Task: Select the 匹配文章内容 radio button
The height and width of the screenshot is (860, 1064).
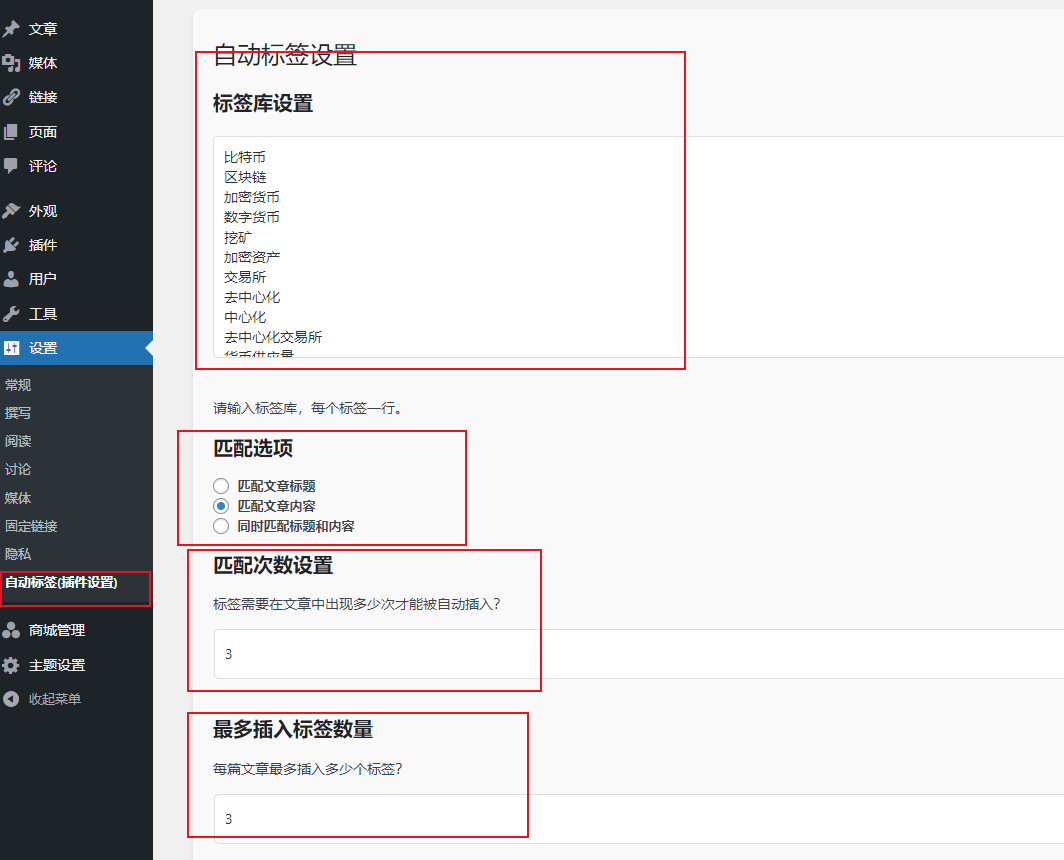Action: pyautogui.click(x=221, y=506)
